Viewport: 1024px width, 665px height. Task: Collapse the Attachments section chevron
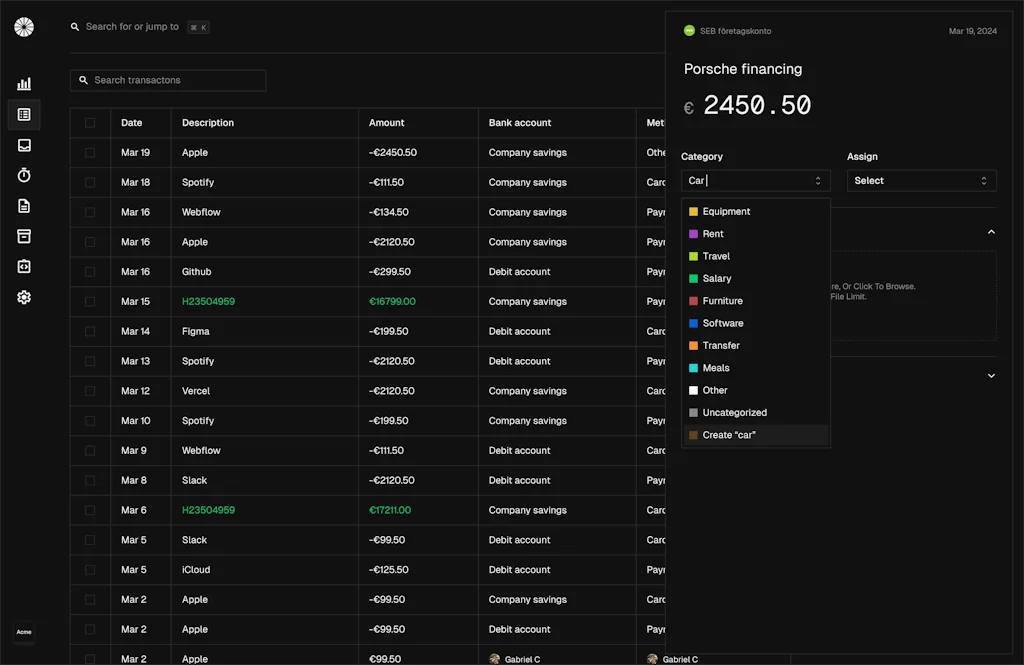tap(991, 231)
